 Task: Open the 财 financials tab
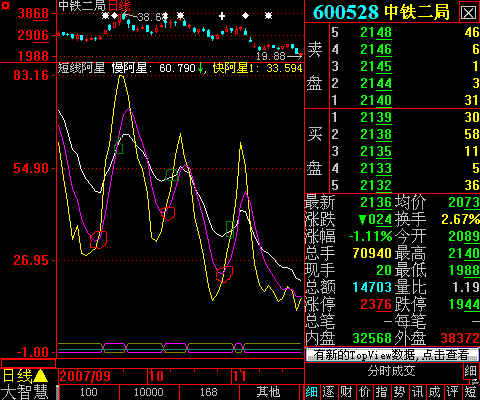pyautogui.click(x=346, y=392)
